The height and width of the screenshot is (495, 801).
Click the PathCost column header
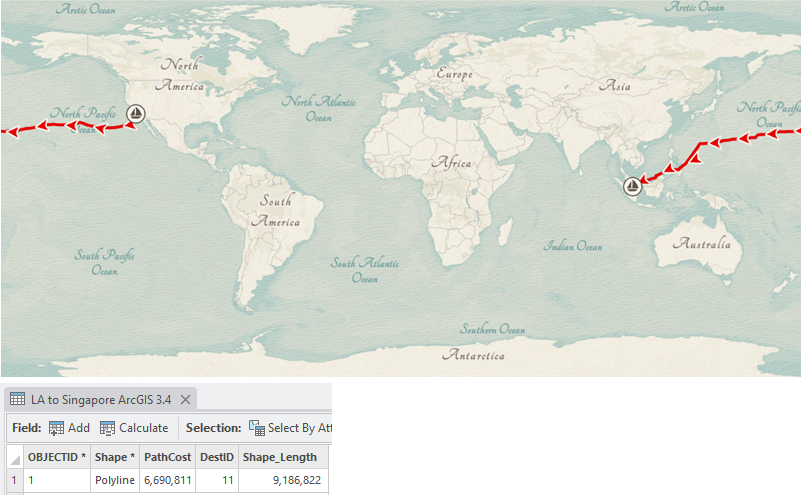pos(168,457)
